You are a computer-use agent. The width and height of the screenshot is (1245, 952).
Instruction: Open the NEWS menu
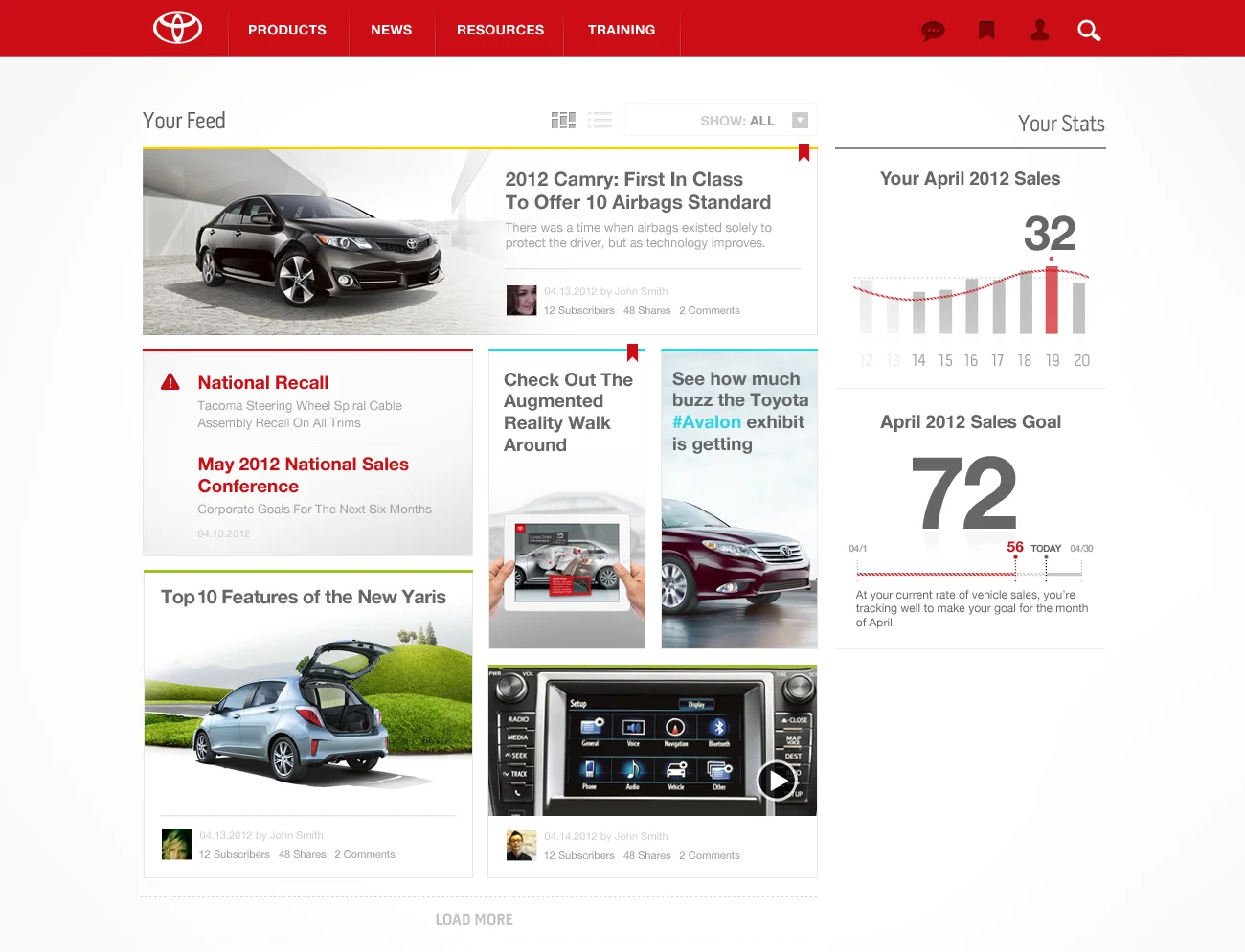(392, 30)
